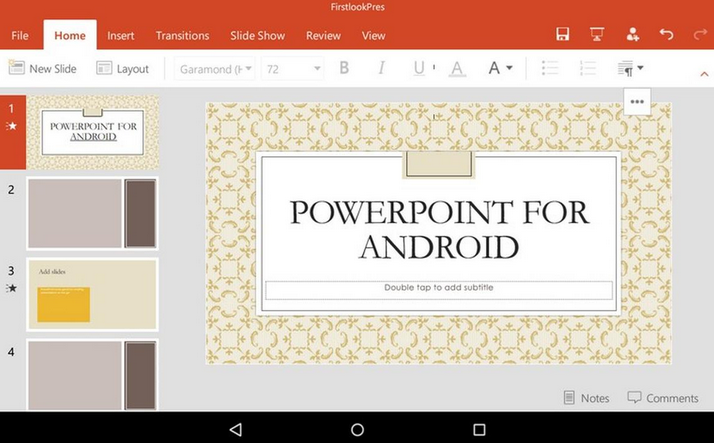Image resolution: width=714 pixels, height=443 pixels.
Task: Toggle Bold formatting
Action: (x=344, y=68)
